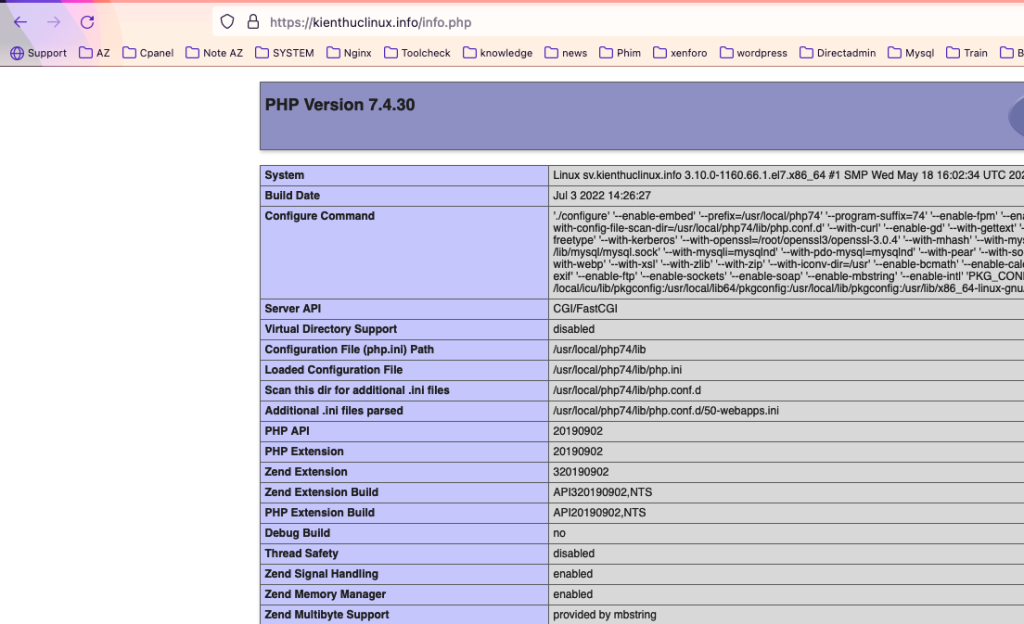The height and width of the screenshot is (624, 1024).
Task: Expand the SYSTEM bookmark folder
Action: (284, 53)
